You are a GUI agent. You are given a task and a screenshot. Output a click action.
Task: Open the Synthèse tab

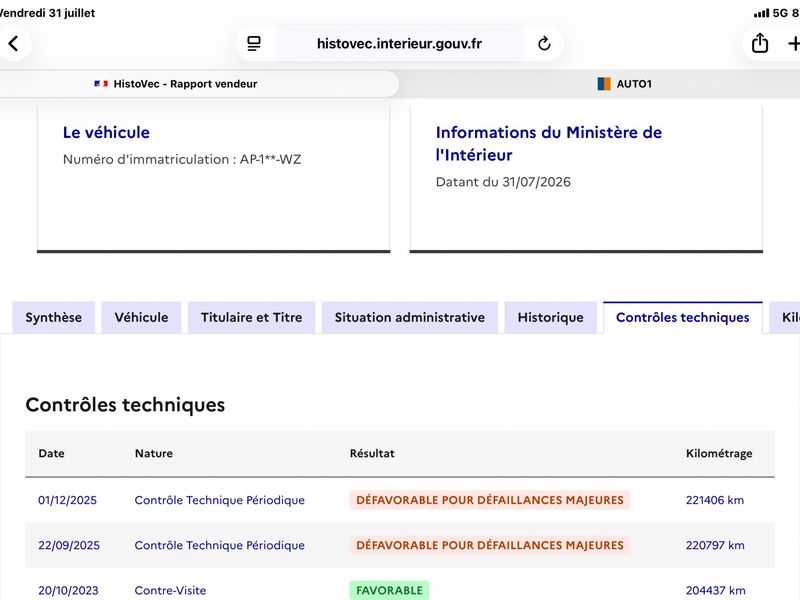click(x=54, y=317)
